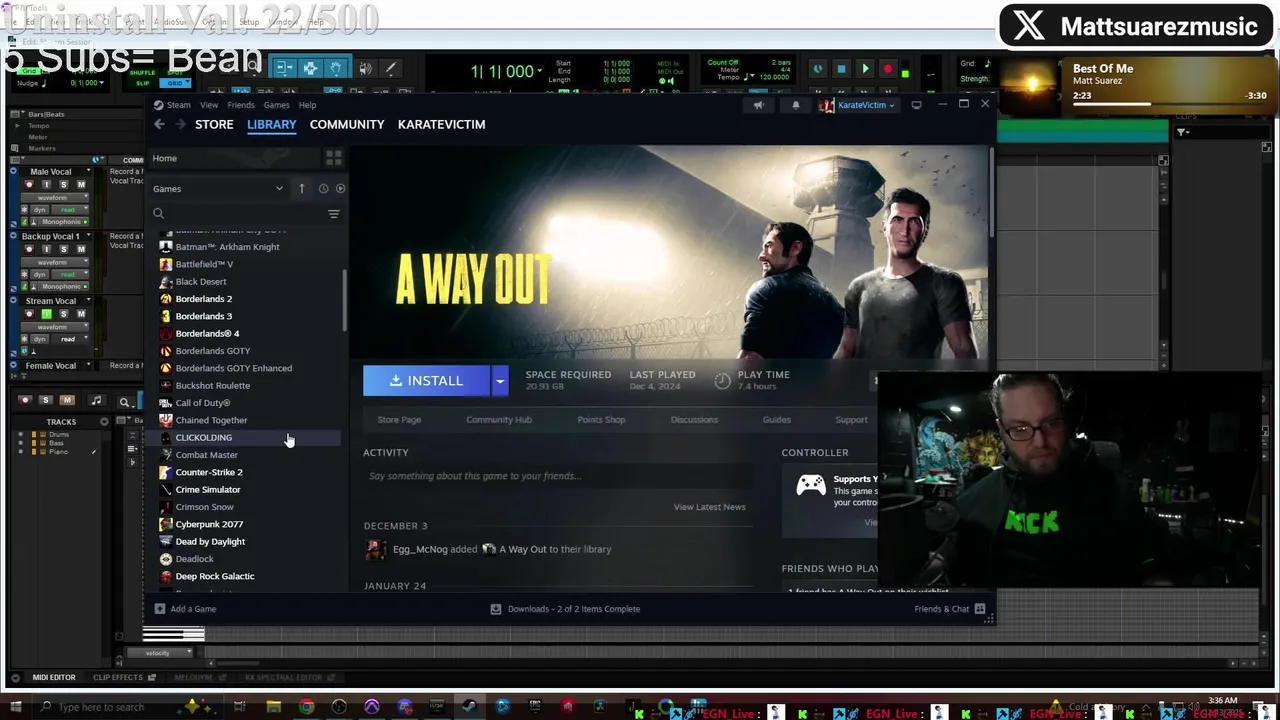Open the Install options dropdown arrow
1280x720 pixels.
point(500,381)
